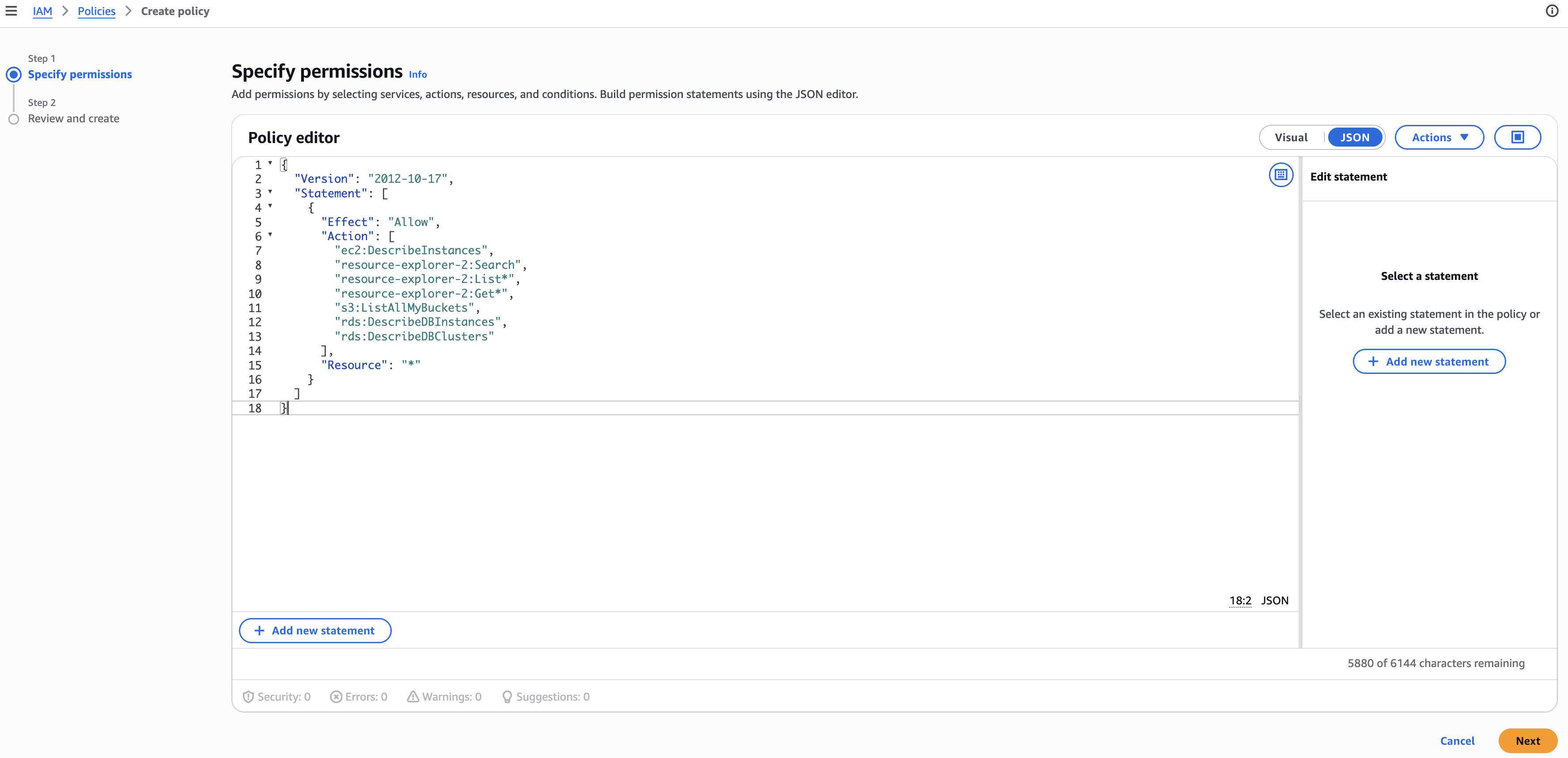Click the 18:2 cursor position indicator
Viewport: 1568px width, 758px height.
pyautogui.click(x=1240, y=600)
